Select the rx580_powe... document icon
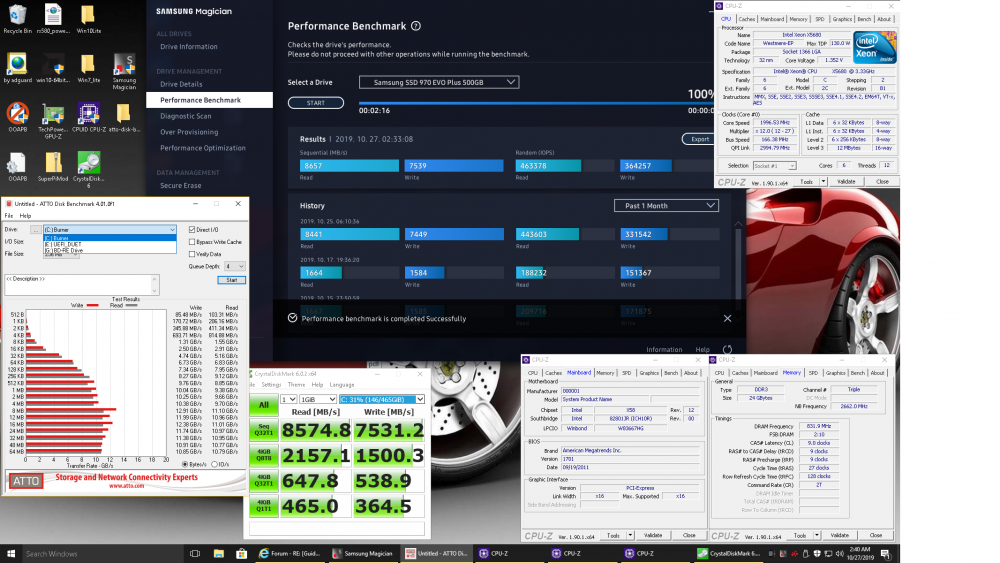 click(x=53, y=19)
